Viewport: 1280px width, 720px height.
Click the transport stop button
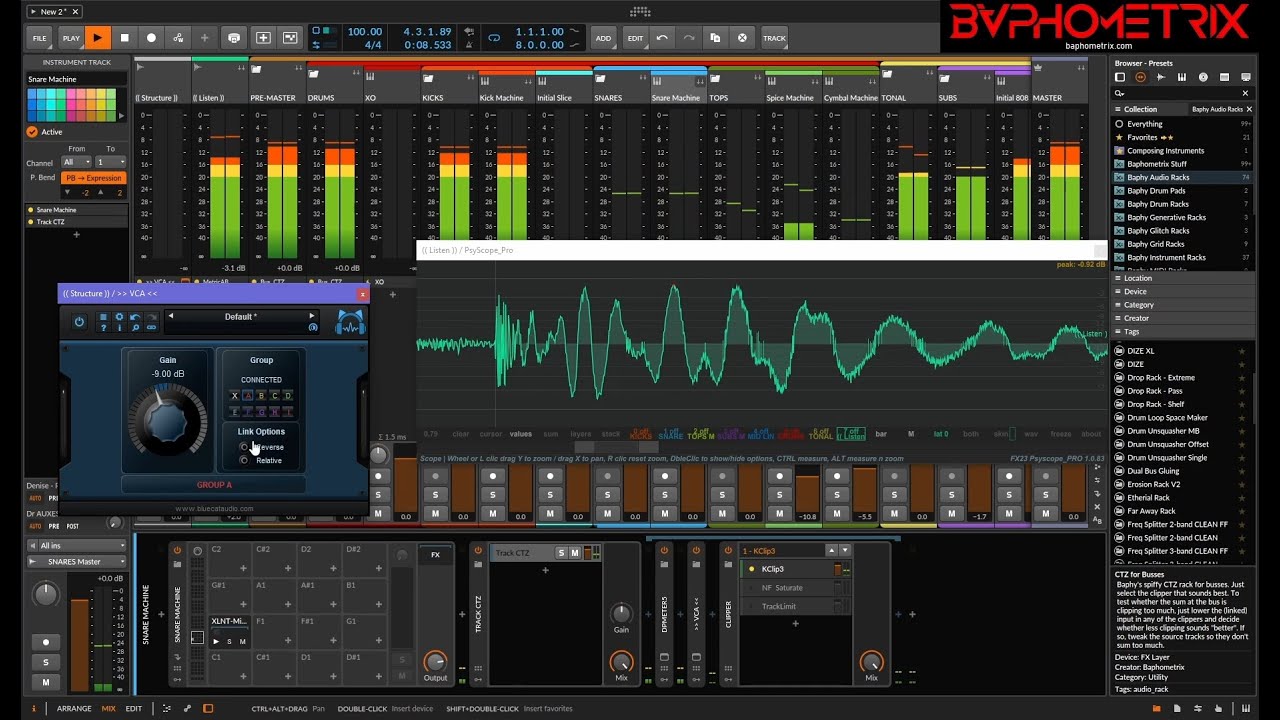124,38
